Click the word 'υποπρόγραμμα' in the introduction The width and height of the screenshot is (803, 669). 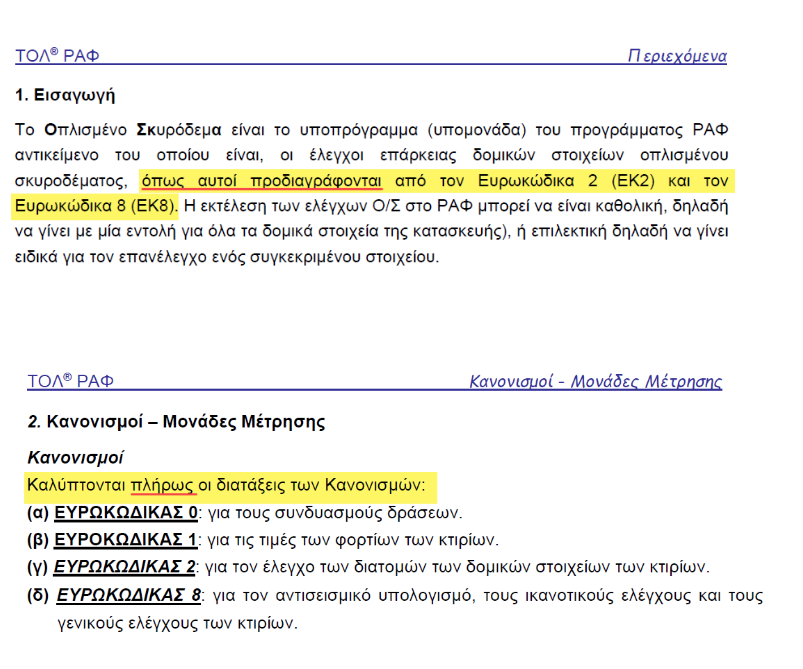[358, 130]
